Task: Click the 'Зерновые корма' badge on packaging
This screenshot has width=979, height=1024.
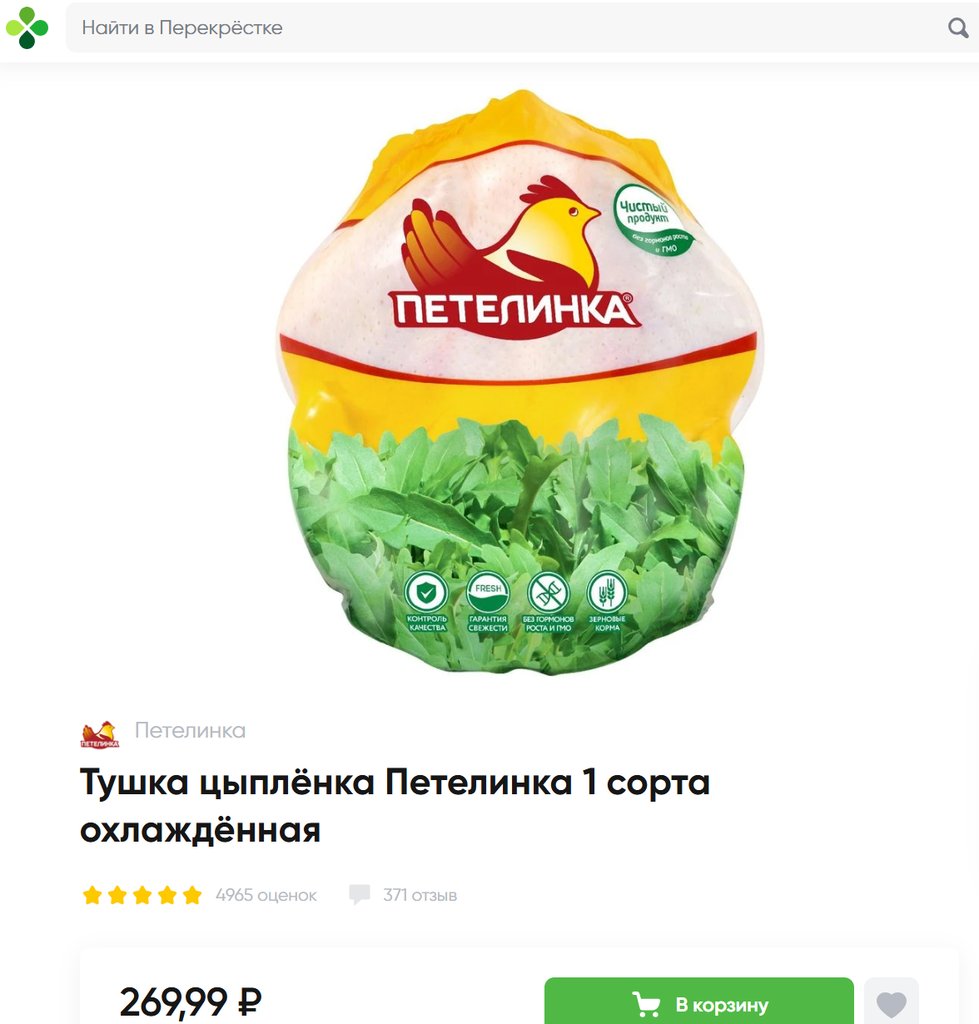Action: pos(607,601)
